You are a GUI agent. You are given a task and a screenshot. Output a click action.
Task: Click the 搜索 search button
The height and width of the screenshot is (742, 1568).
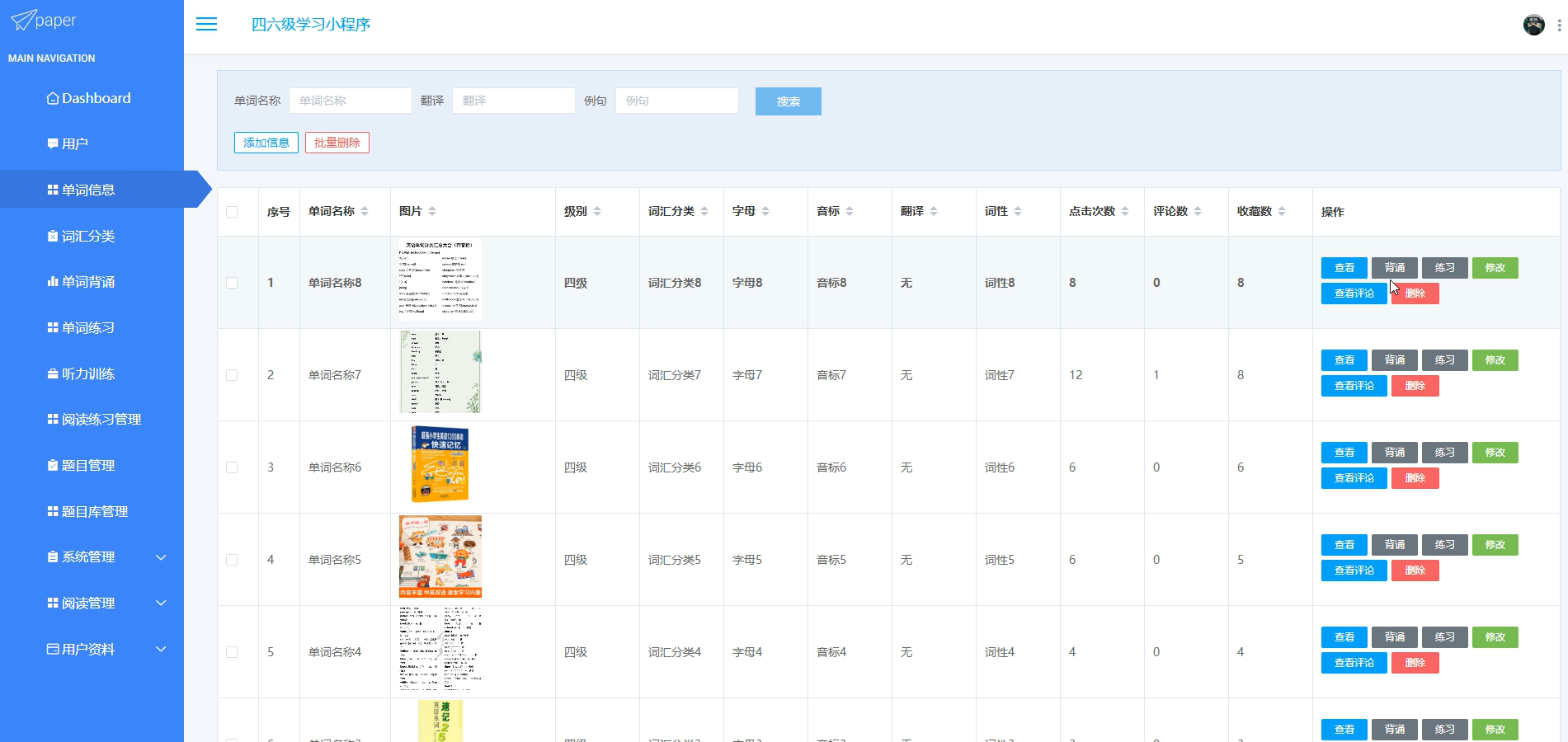click(788, 101)
